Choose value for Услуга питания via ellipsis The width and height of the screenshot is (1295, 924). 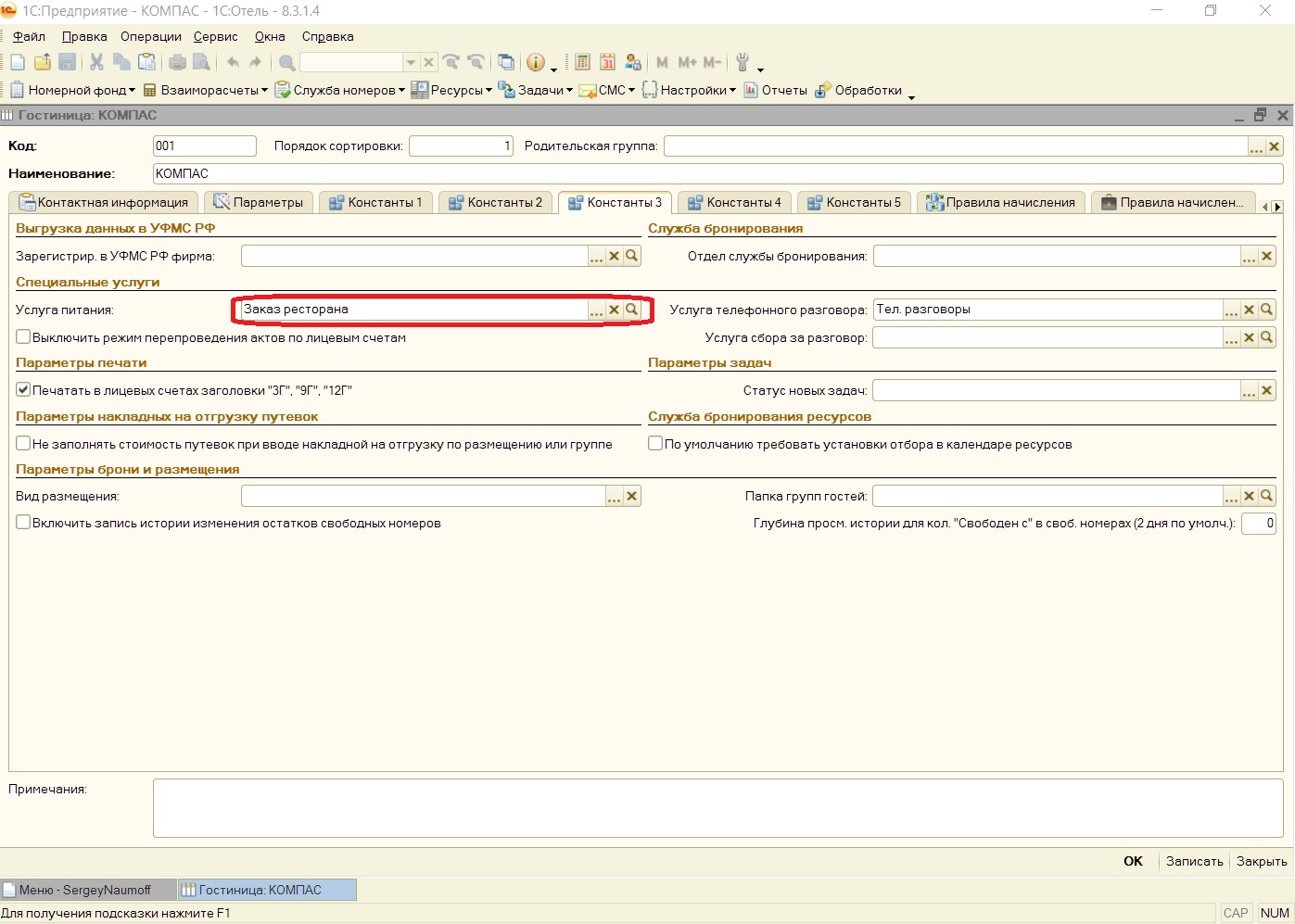coord(596,310)
